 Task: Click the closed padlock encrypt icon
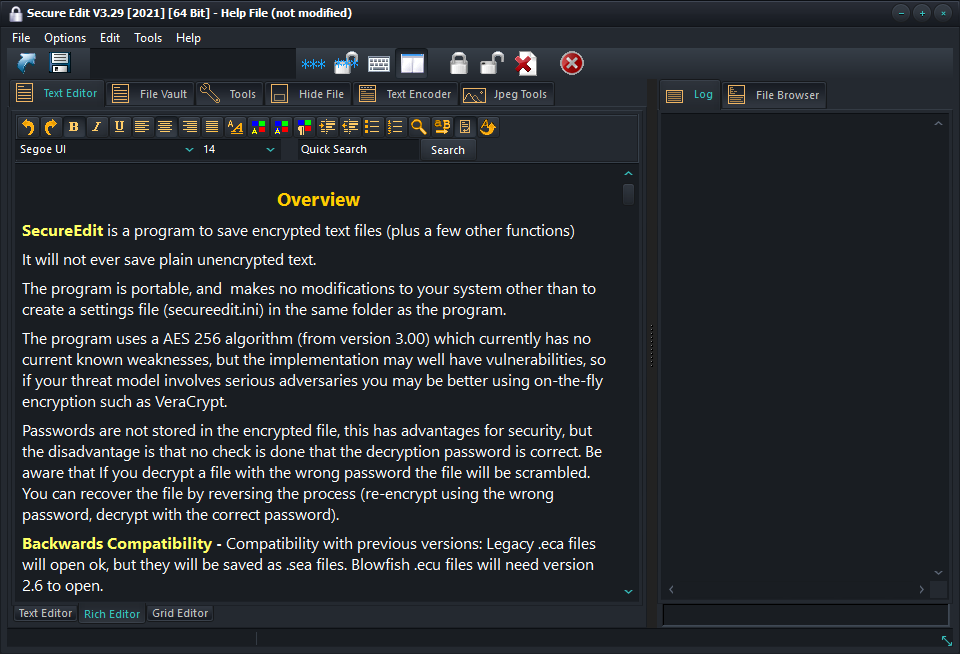[459, 63]
